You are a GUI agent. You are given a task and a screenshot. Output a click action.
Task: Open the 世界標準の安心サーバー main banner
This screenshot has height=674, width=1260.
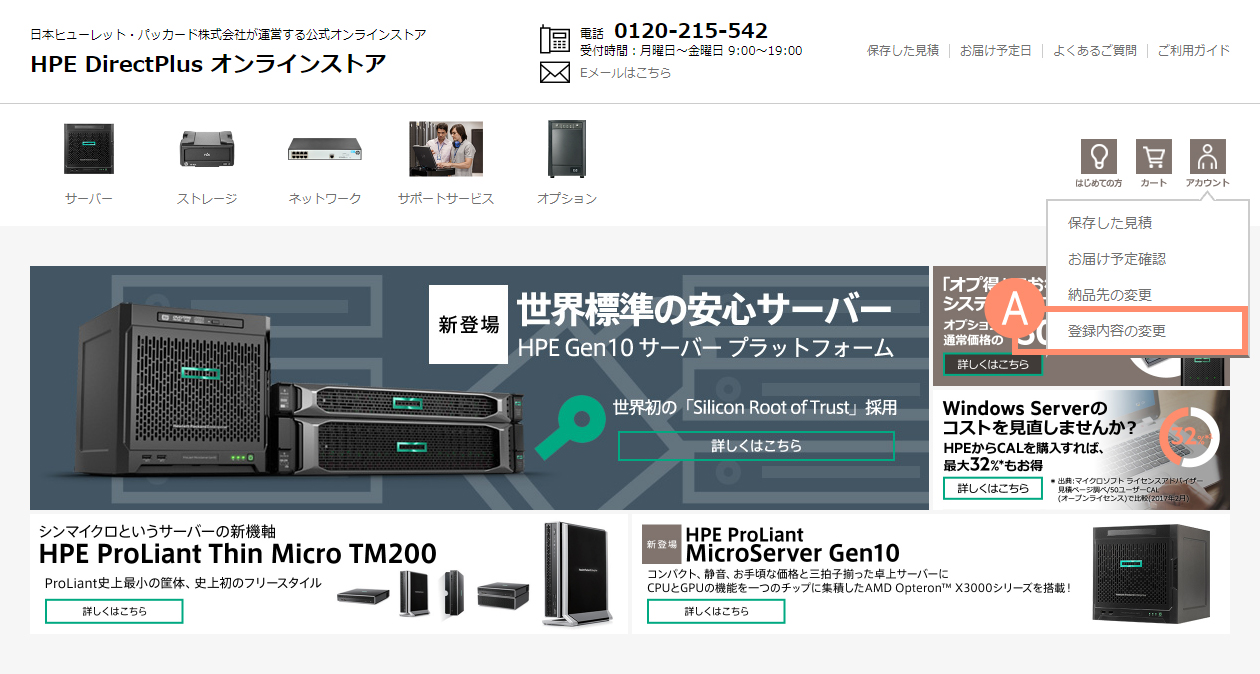(x=480, y=388)
